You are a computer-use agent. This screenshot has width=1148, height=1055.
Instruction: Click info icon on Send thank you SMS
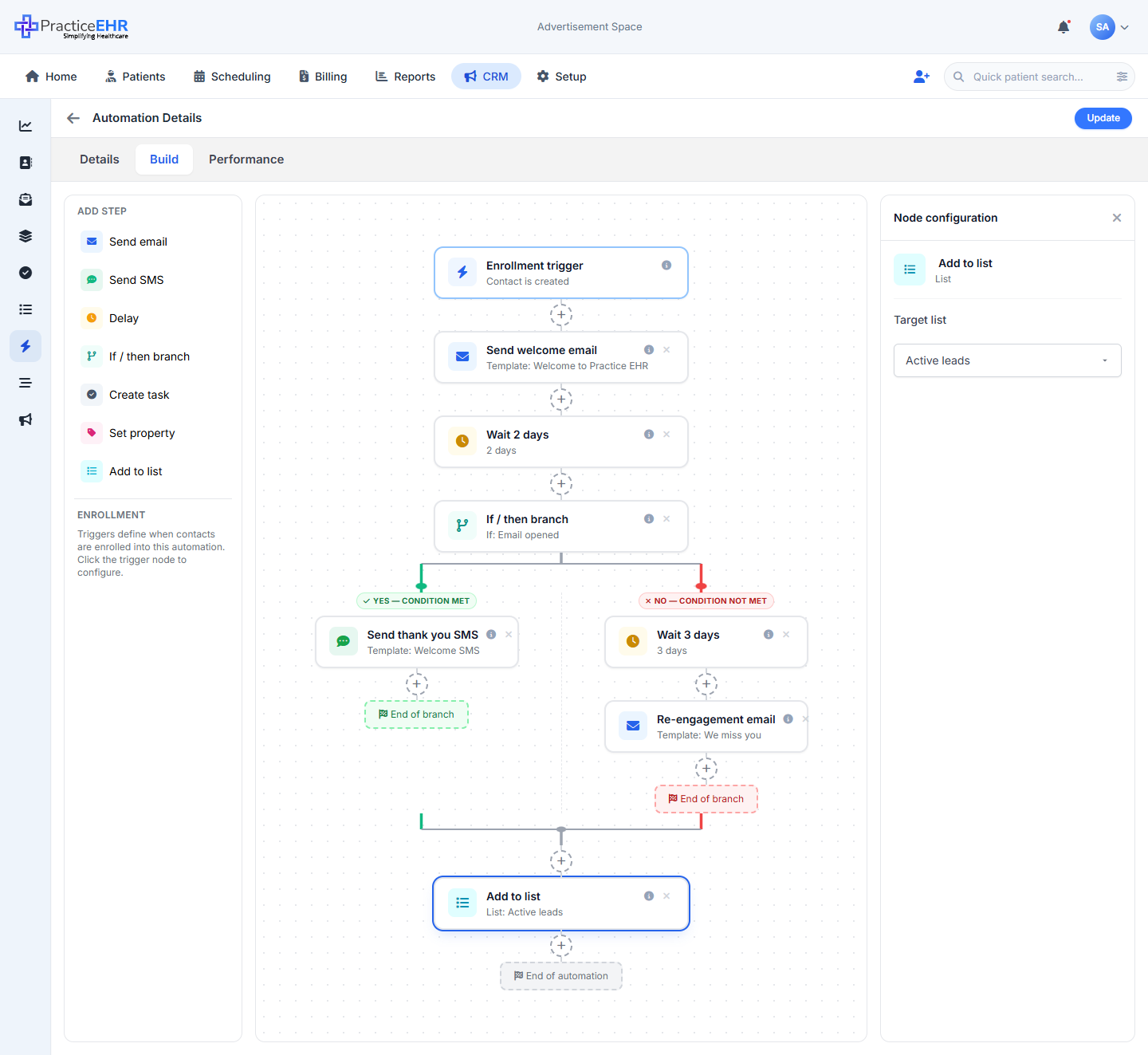pos(491,635)
